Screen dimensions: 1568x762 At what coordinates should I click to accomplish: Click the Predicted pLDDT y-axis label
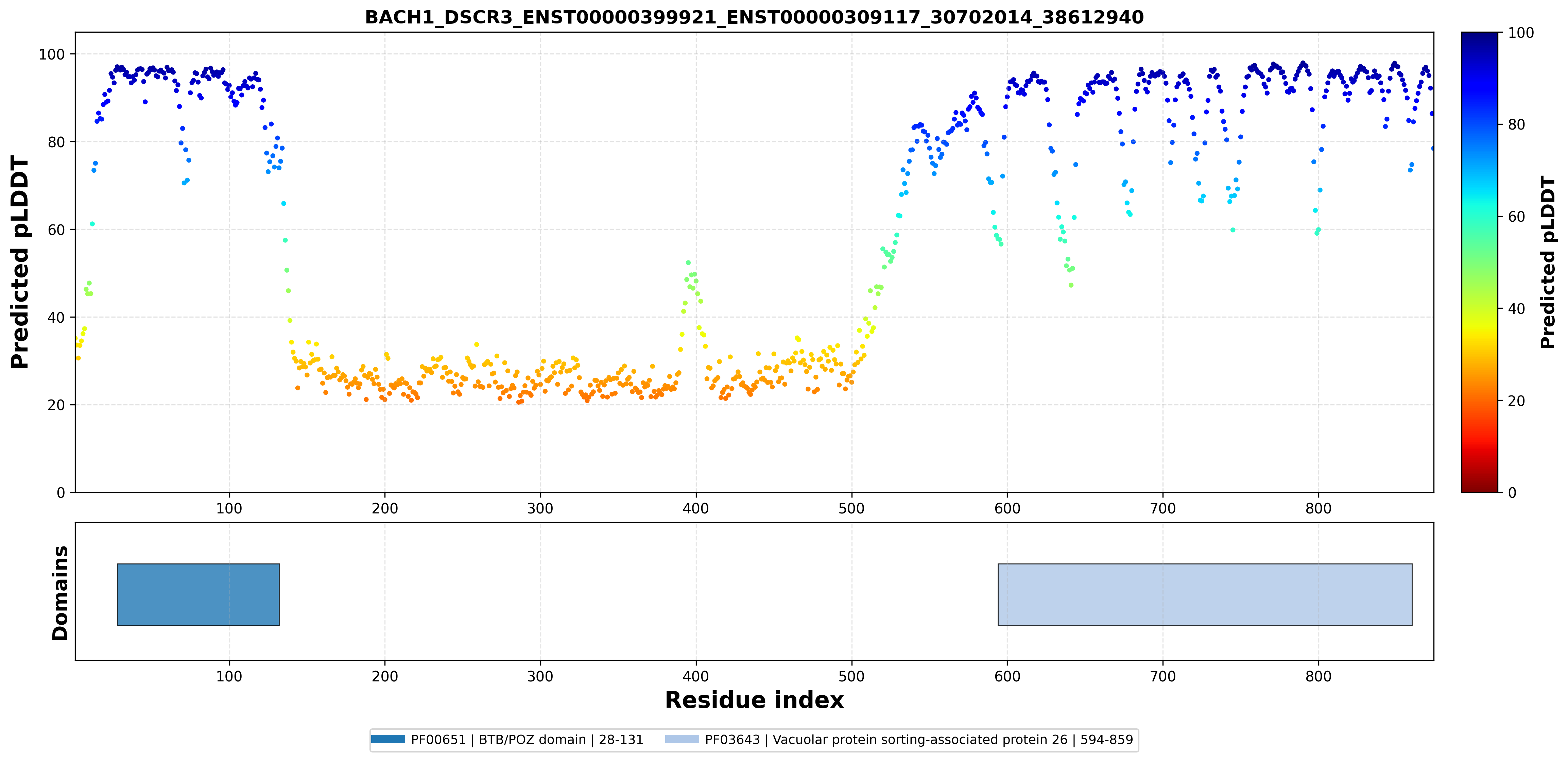click(20, 262)
